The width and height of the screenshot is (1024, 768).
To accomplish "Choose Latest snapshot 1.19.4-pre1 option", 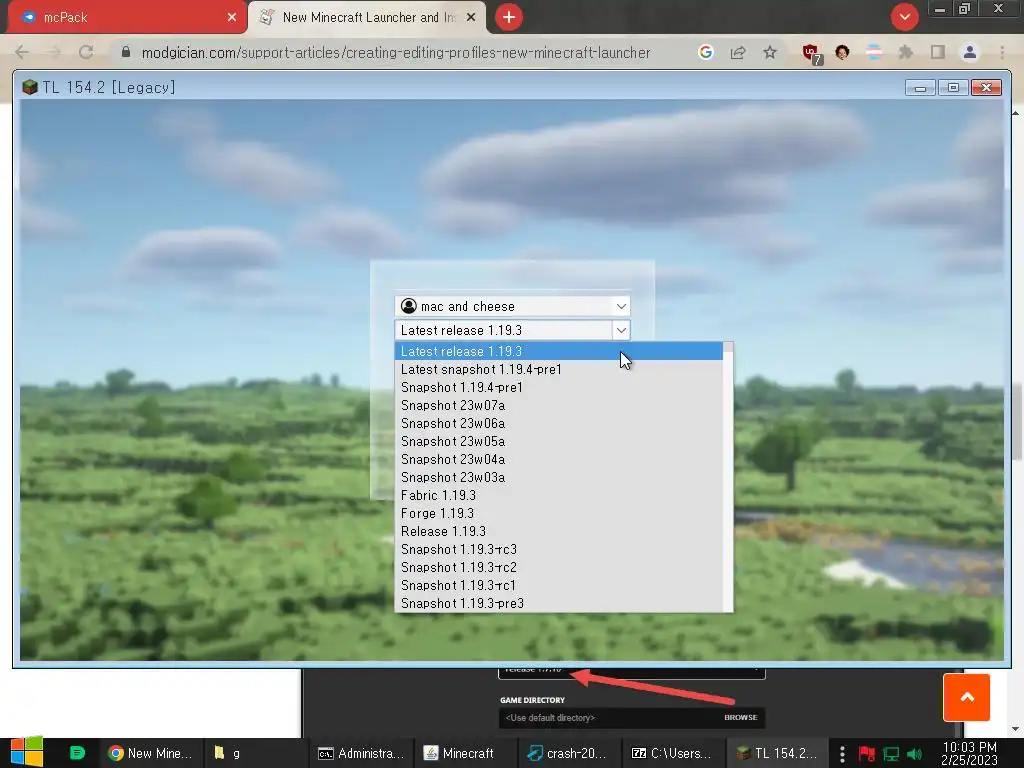I will tap(558, 370).
